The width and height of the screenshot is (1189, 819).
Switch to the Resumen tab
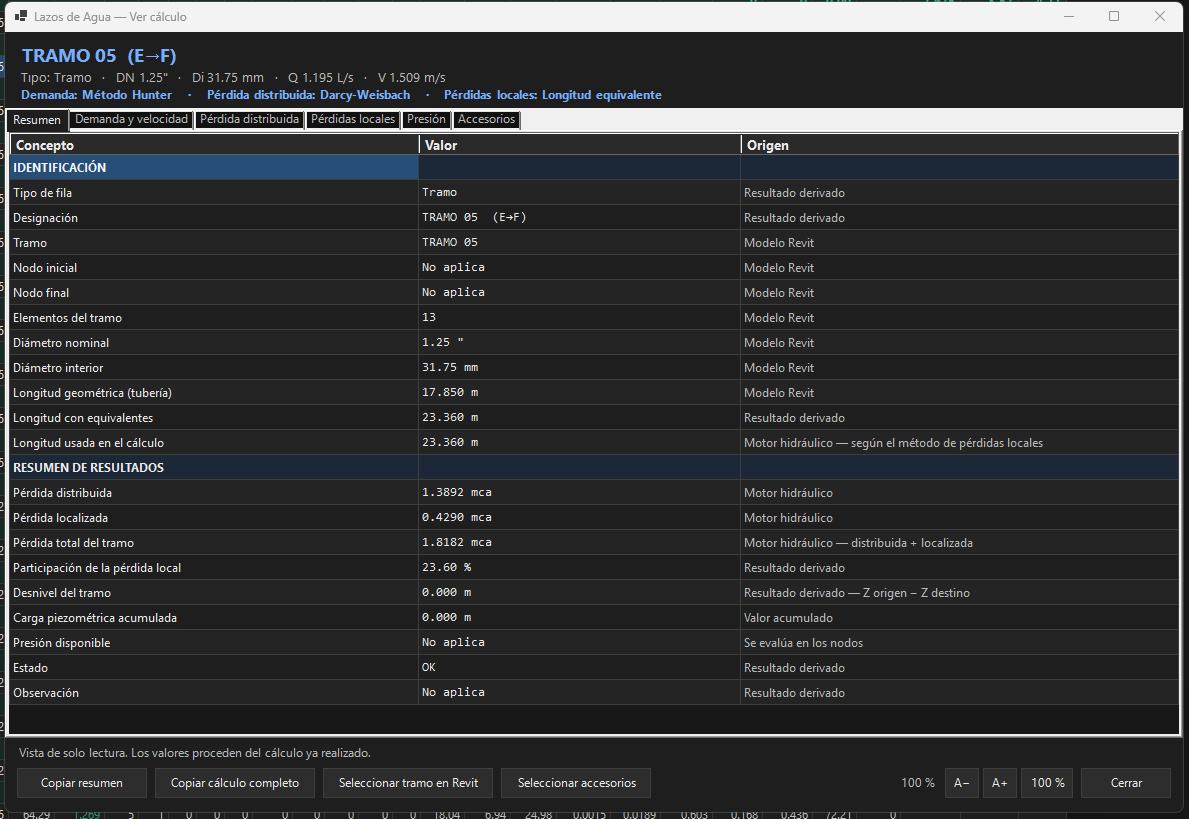[x=37, y=120]
